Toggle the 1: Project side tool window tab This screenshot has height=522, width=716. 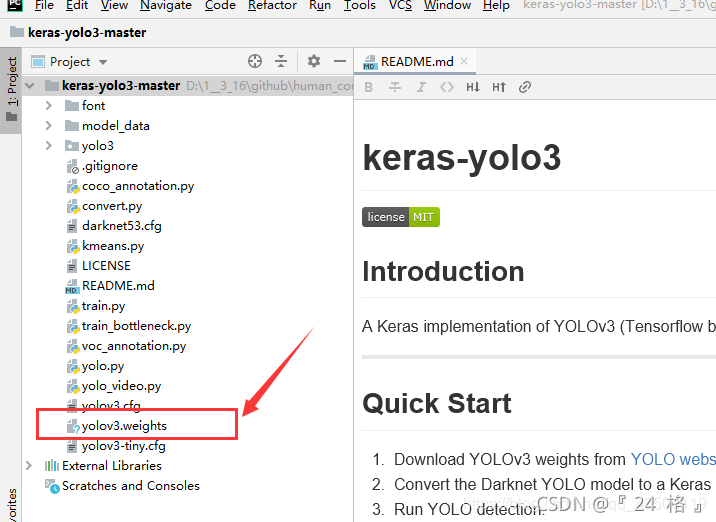point(11,90)
